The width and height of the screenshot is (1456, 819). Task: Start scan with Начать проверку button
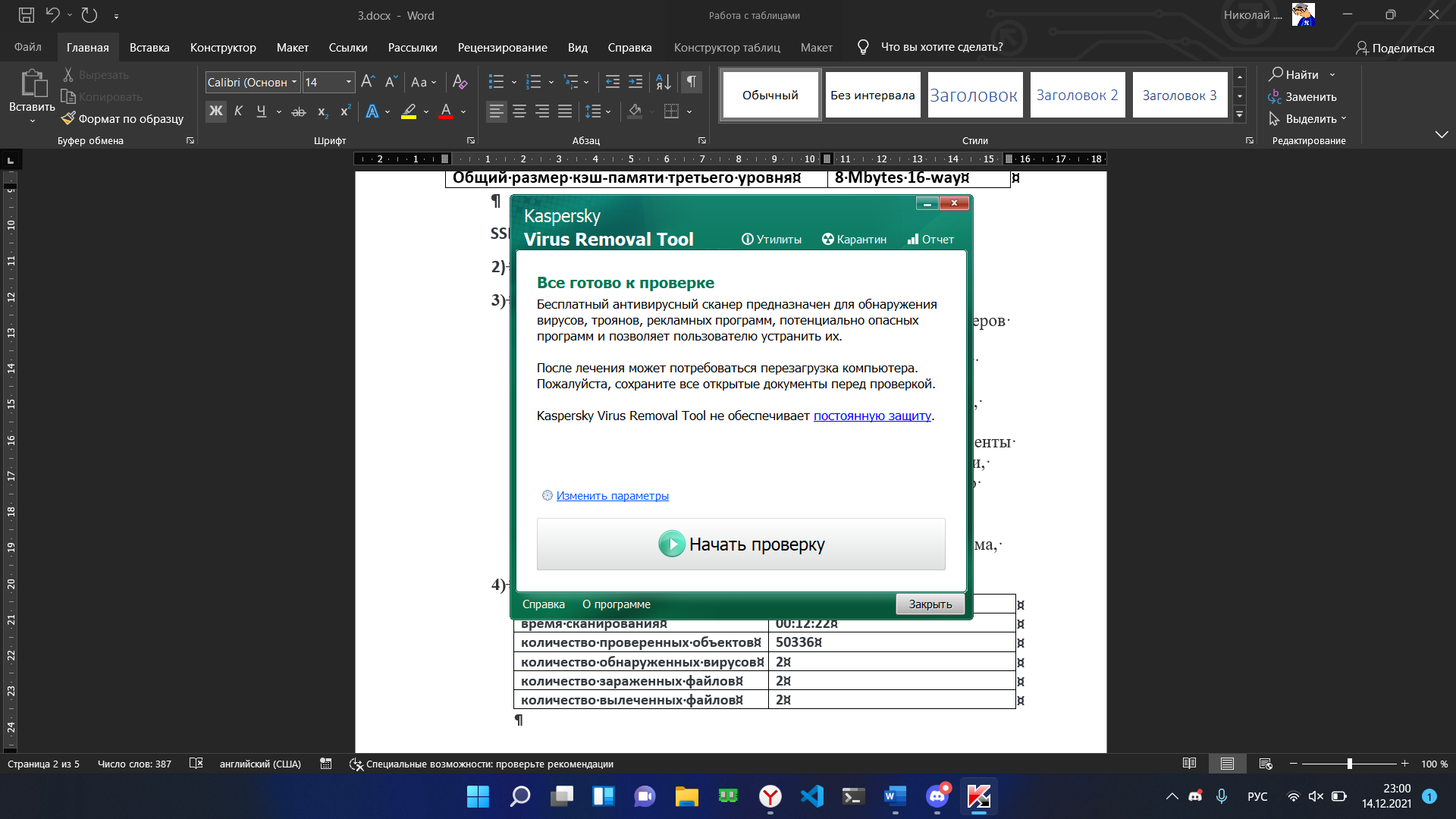click(741, 544)
